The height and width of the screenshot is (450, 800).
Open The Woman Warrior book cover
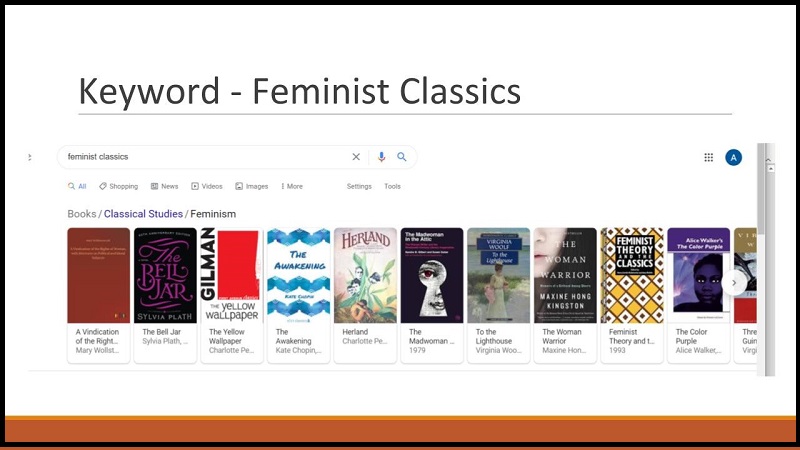(565, 275)
